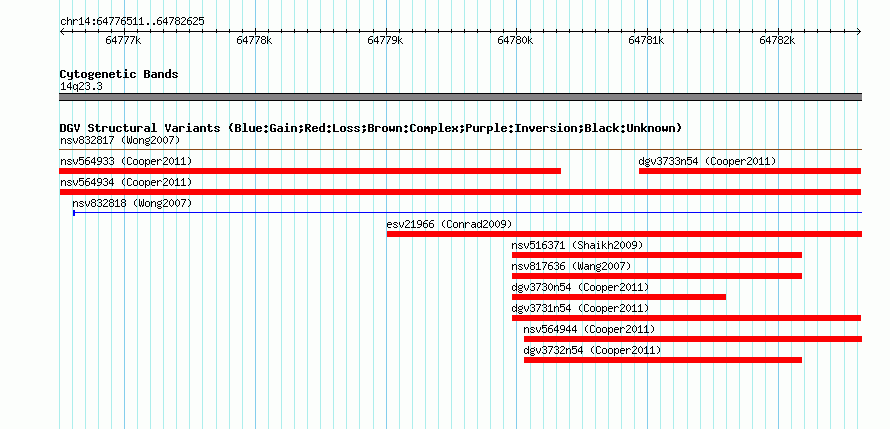Open the nsv564934 (Cooper2011) label

click(126, 182)
